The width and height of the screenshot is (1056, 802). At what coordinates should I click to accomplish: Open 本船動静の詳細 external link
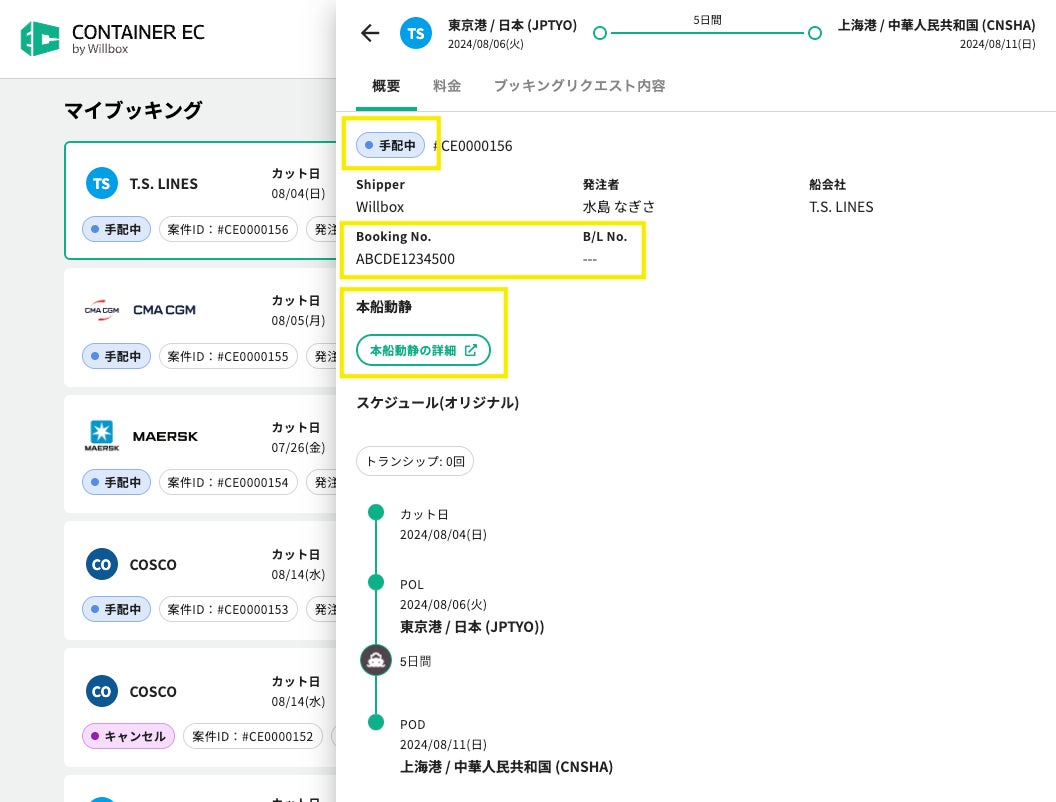tap(423, 350)
